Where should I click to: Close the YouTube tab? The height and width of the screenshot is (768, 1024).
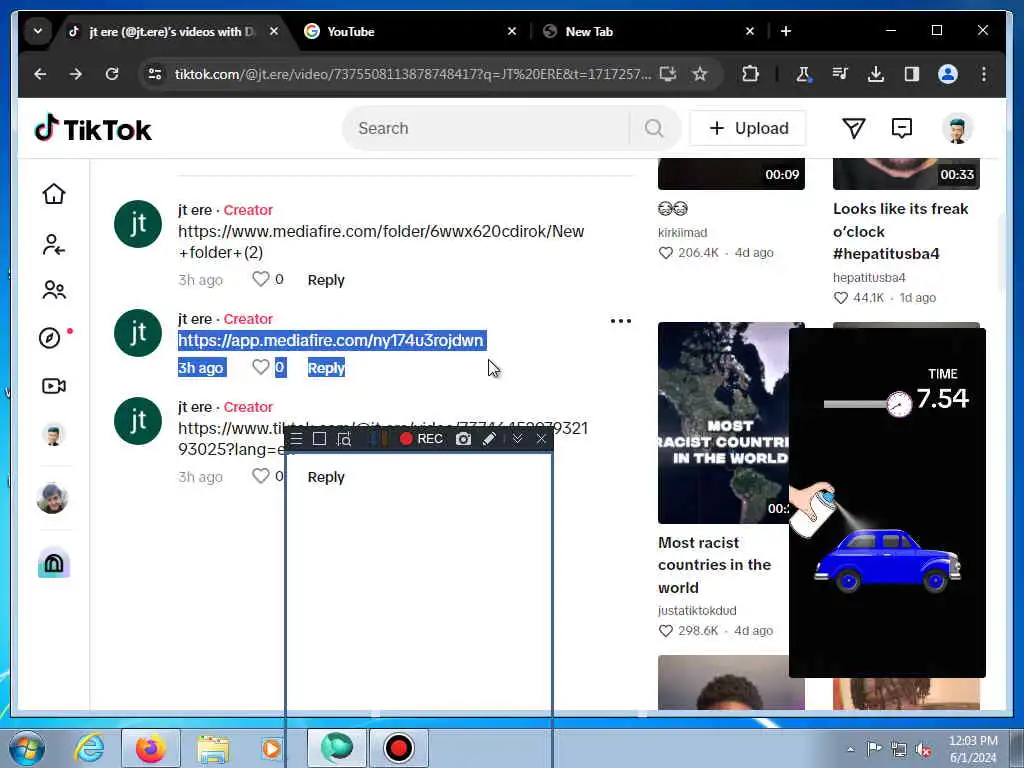(512, 31)
